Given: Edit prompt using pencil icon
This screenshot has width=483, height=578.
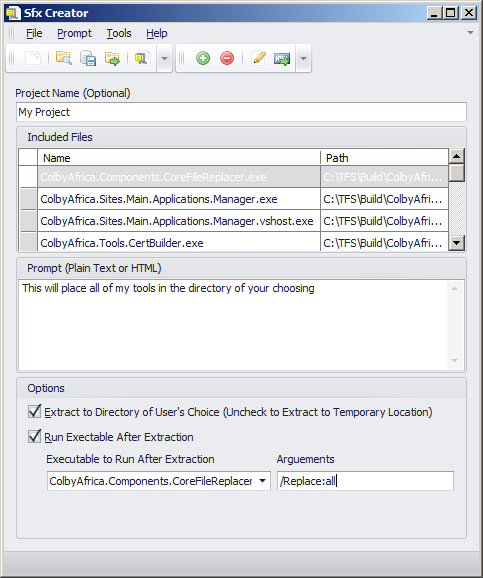Looking at the screenshot, I should pyautogui.click(x=258, y=58).
